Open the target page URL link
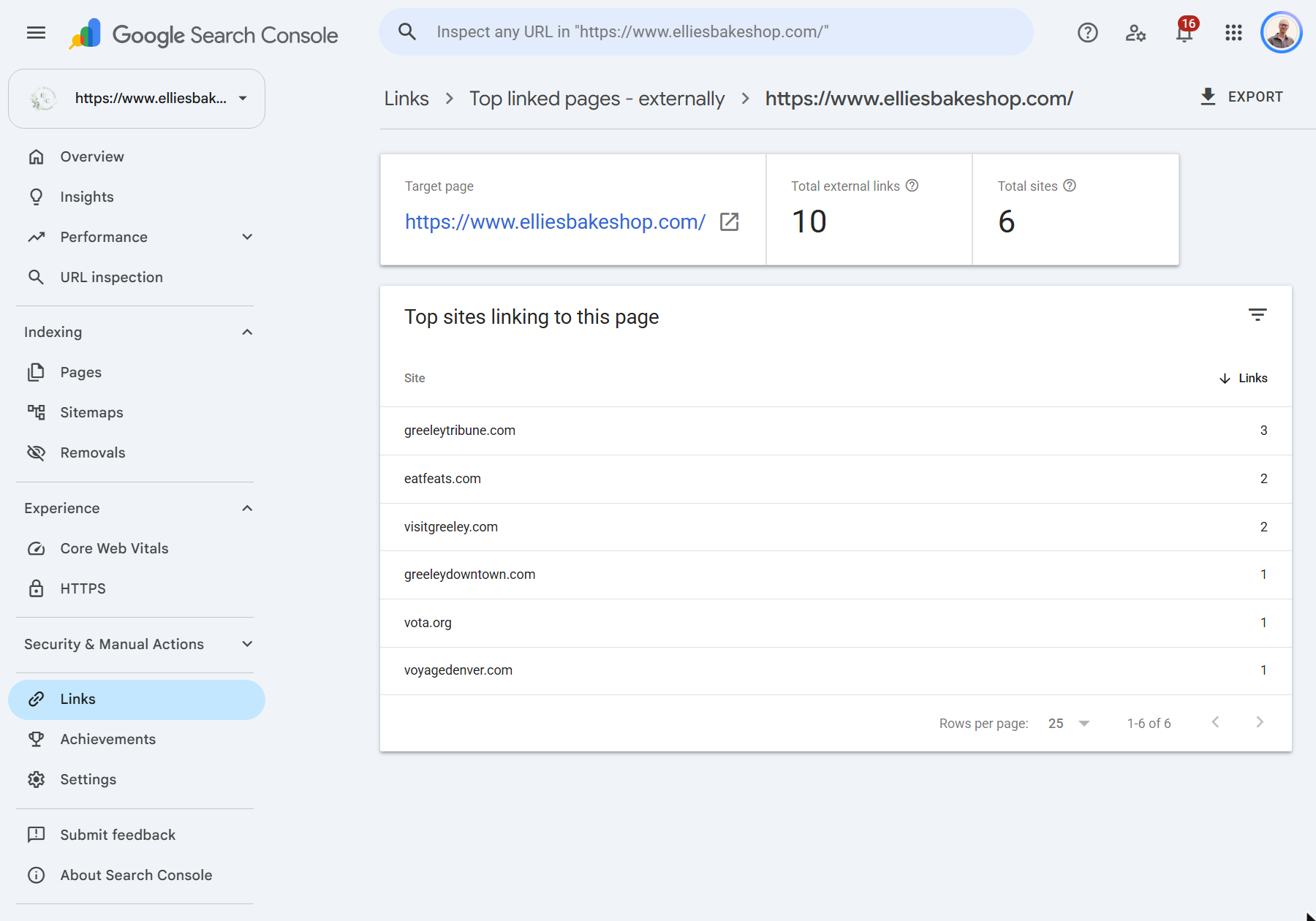Viewport: 1316px width, 921px height. pos(555,221)
